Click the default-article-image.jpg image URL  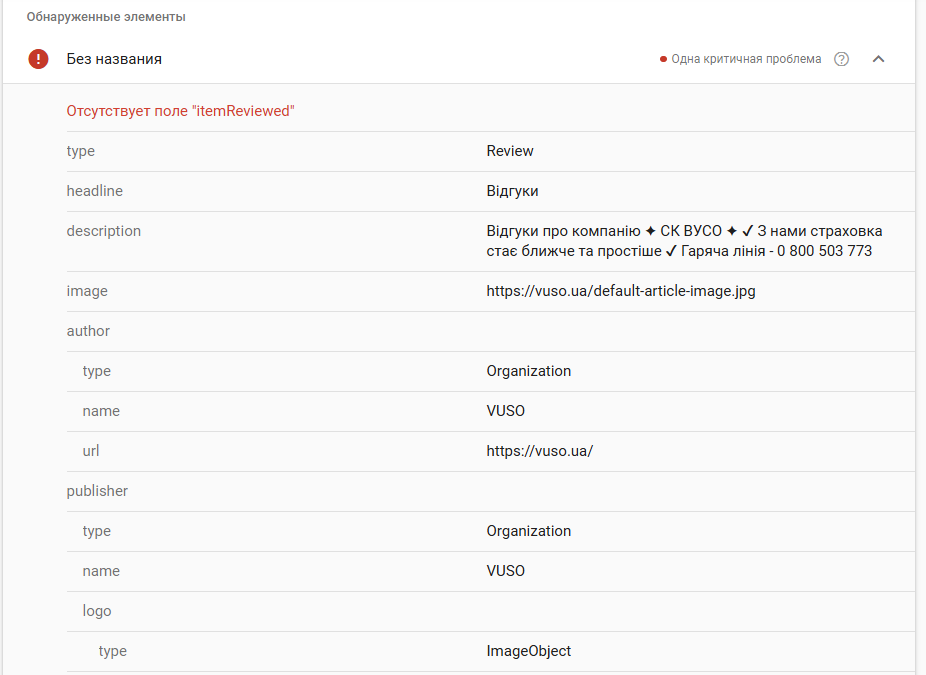coord(625,291)
